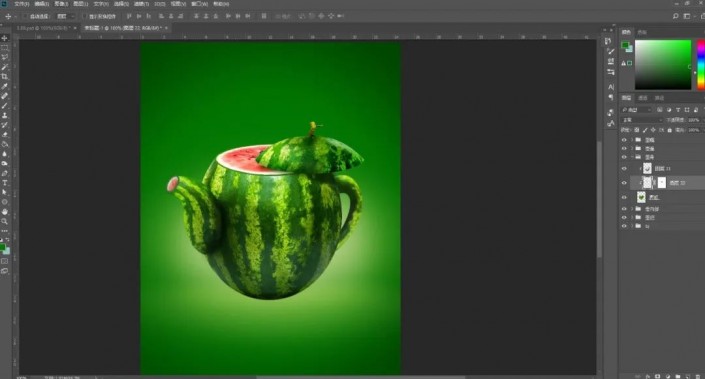Switch to the 色板 Swatches tab
This screenshot has width=705, height=379.
point(642,32)
